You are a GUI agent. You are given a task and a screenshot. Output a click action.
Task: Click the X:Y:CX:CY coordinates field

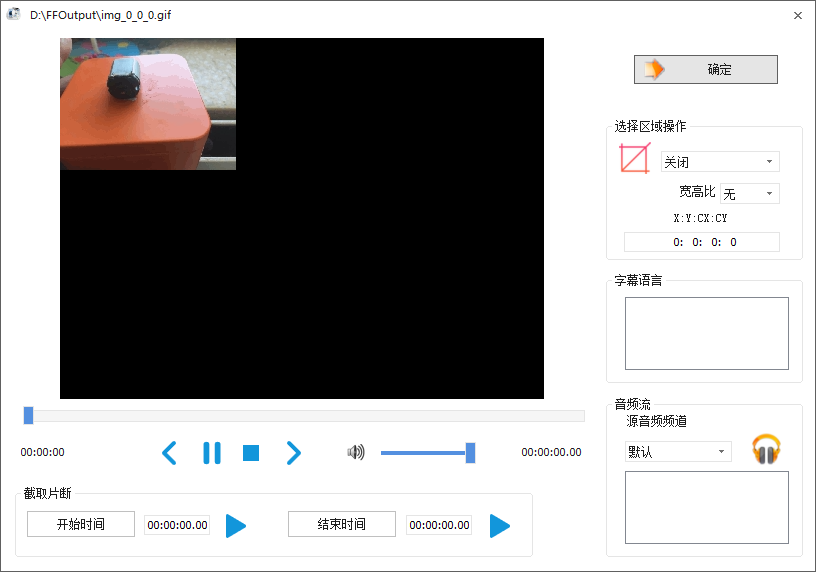pyautogui.click(x=702, y=242)
